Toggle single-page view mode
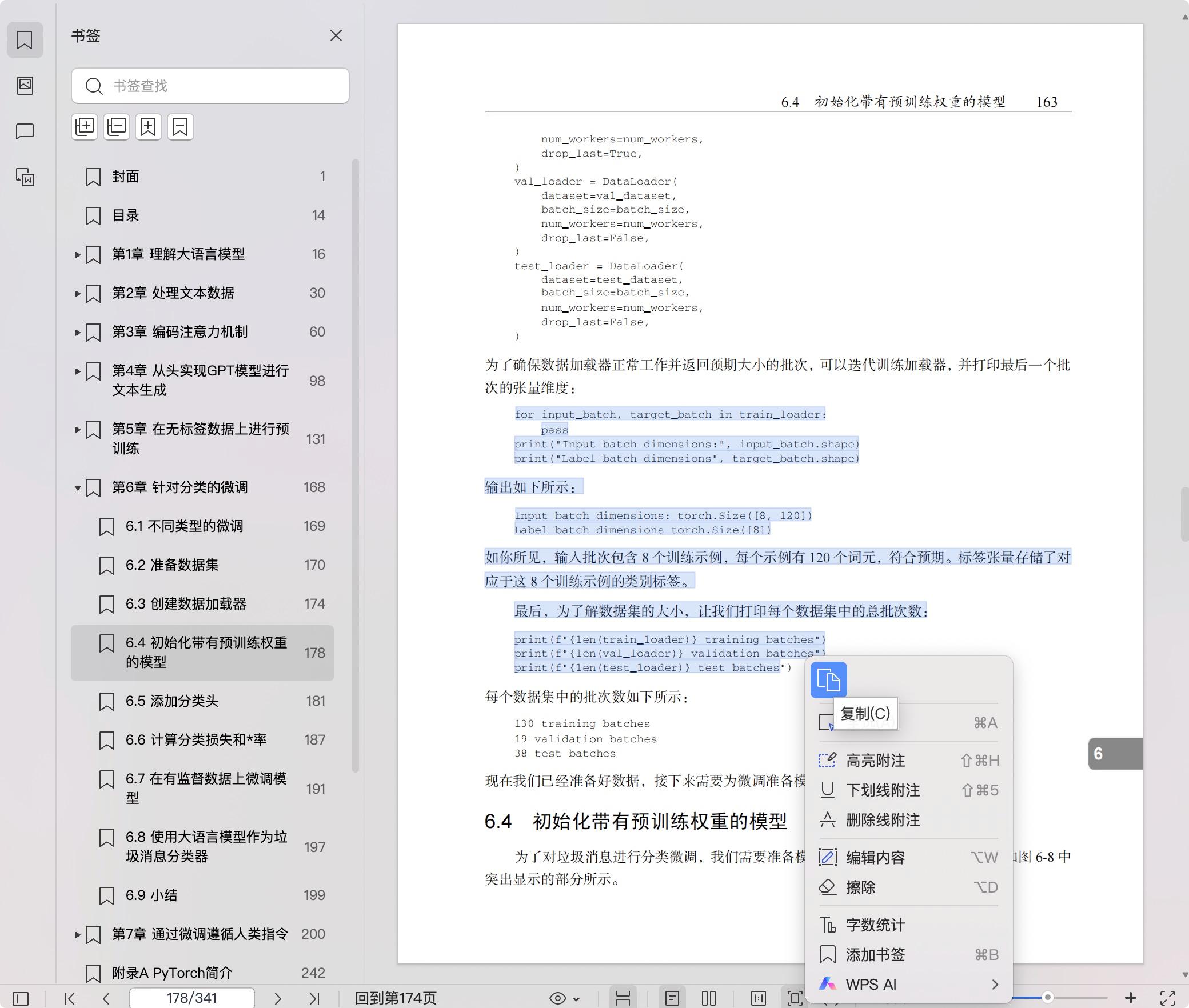 pyautogui.click(x=672, y=998)
